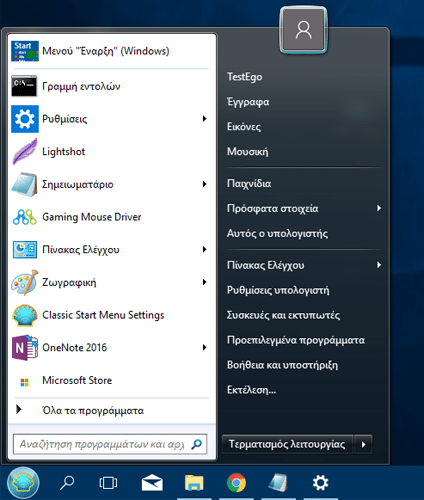
Task: Click the OneNote 2016 icon
Action: click(x=25, y=348)
